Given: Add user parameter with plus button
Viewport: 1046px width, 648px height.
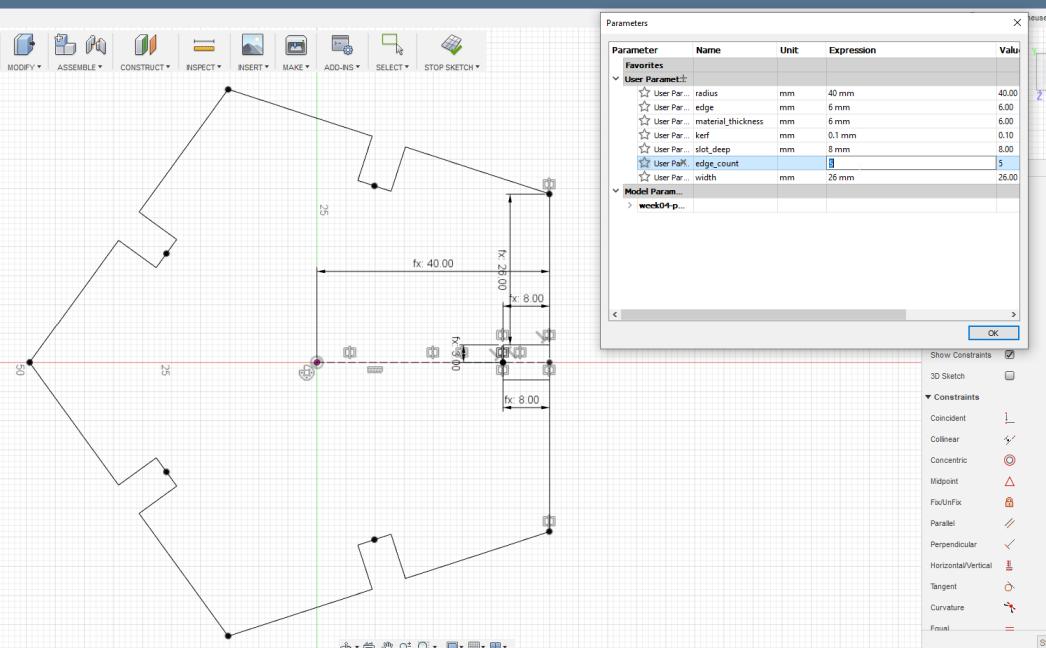Looking at the screenshot, I should coord(683,79).
